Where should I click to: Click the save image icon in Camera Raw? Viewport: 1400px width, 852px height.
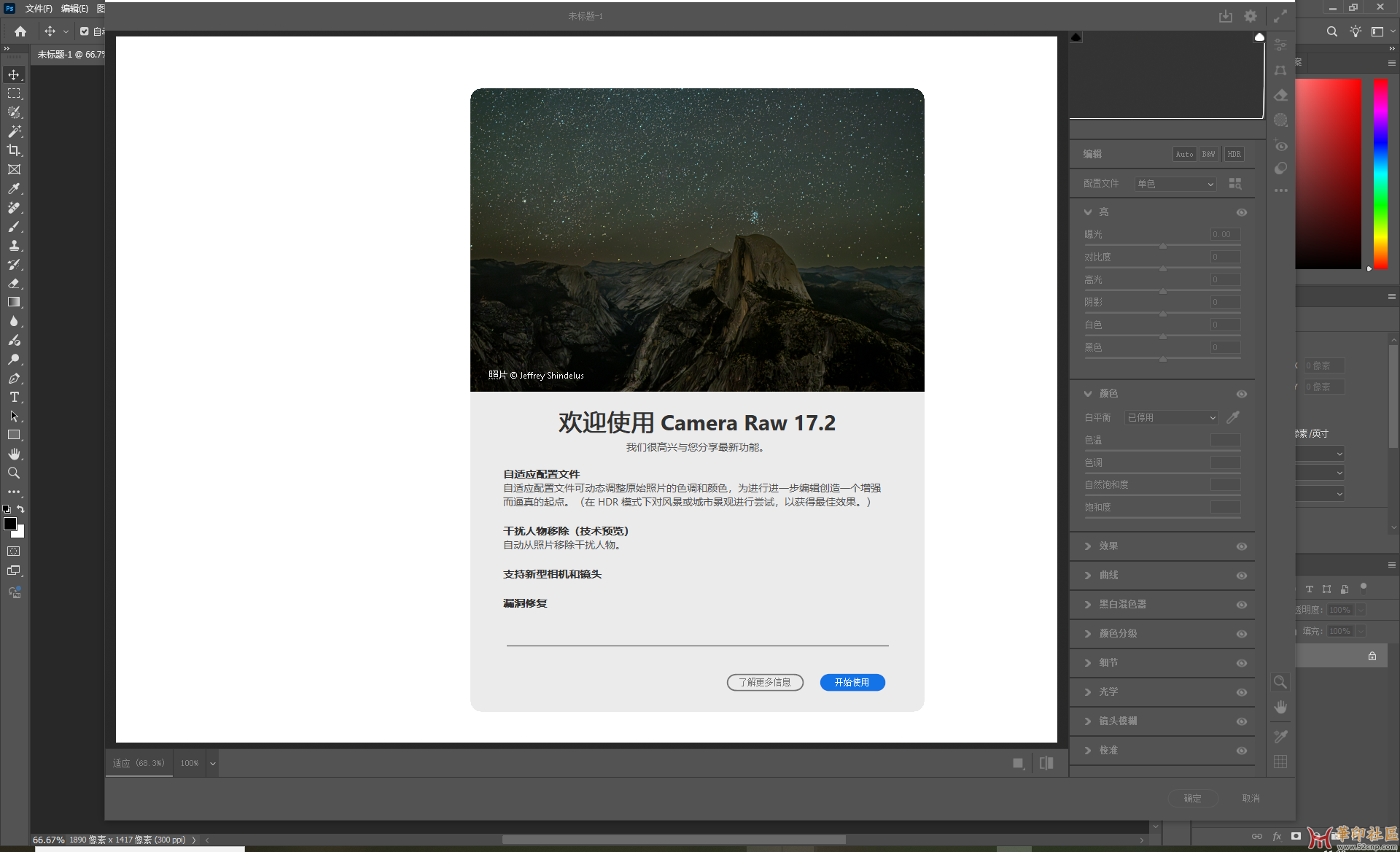pos(1226,16)
